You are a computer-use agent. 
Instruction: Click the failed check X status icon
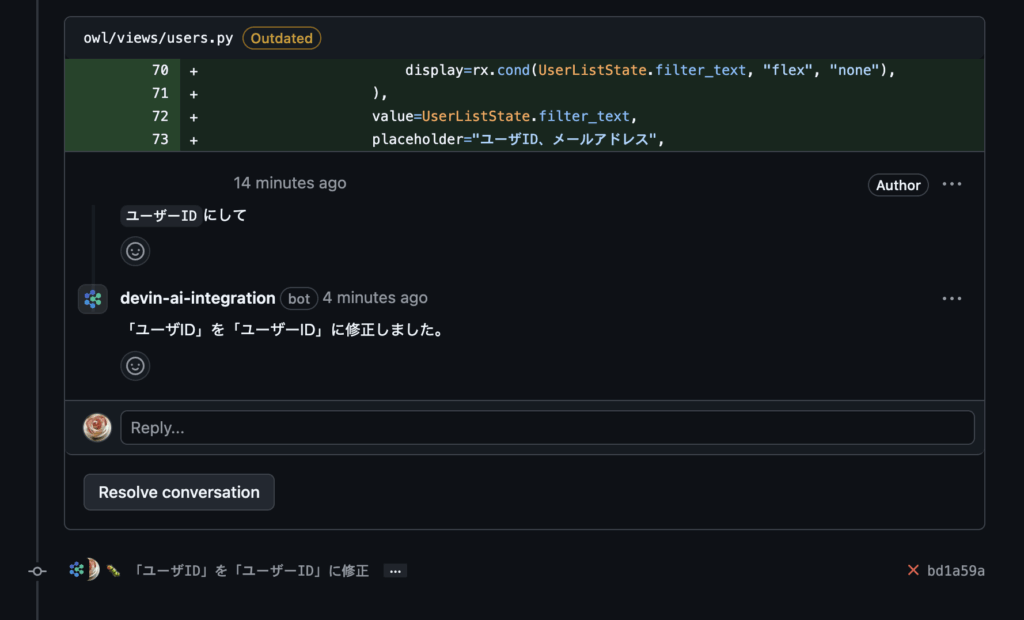[913, 570]
